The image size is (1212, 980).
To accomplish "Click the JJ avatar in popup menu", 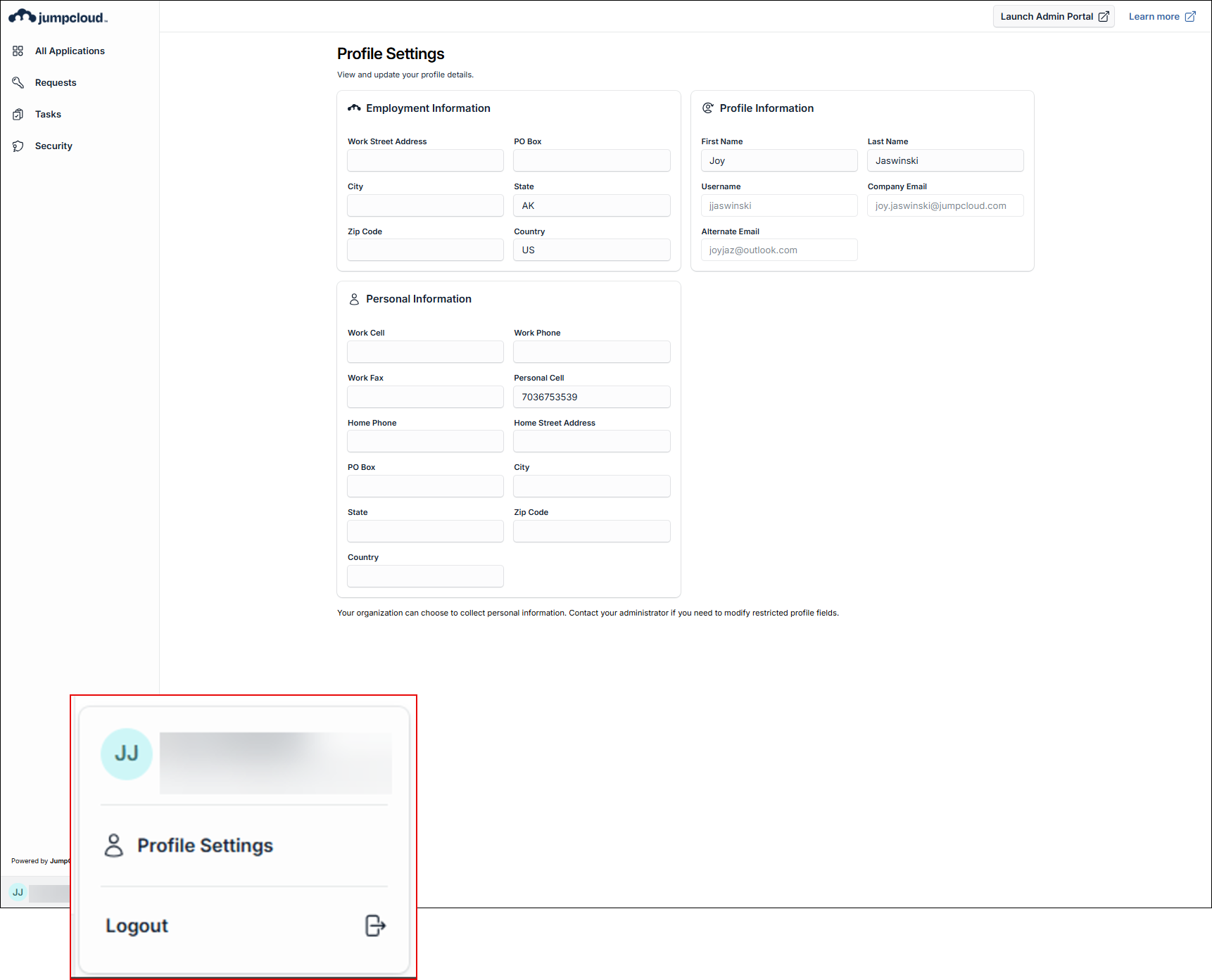I will click(127, 753).
